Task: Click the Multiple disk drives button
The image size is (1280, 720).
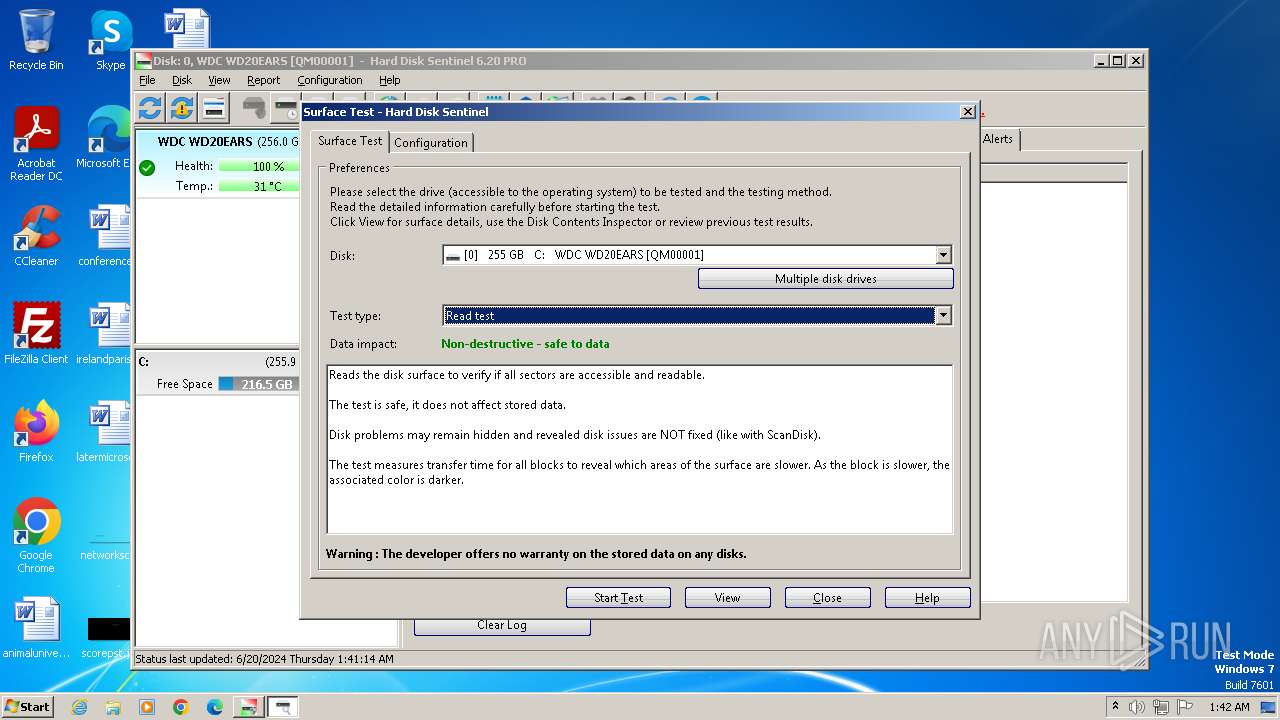Action: click(825, 279)
